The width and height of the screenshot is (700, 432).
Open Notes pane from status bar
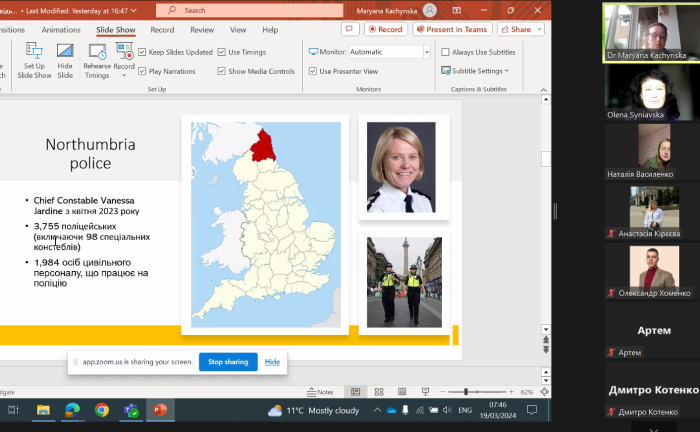(320, 392)
